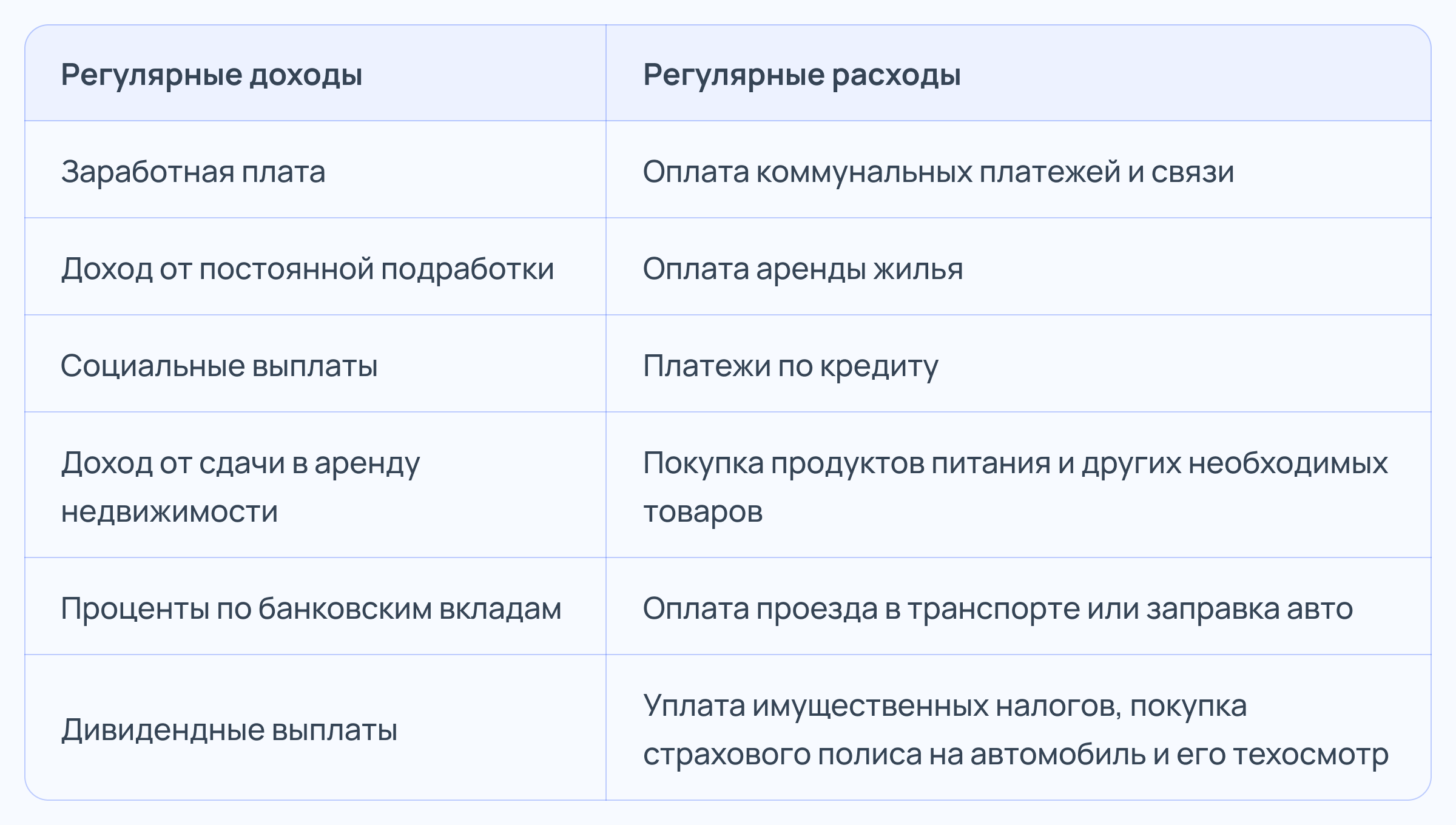Select the "Заработная плата" cell
Screen dimensions: 1456x825
click(193, 172)
